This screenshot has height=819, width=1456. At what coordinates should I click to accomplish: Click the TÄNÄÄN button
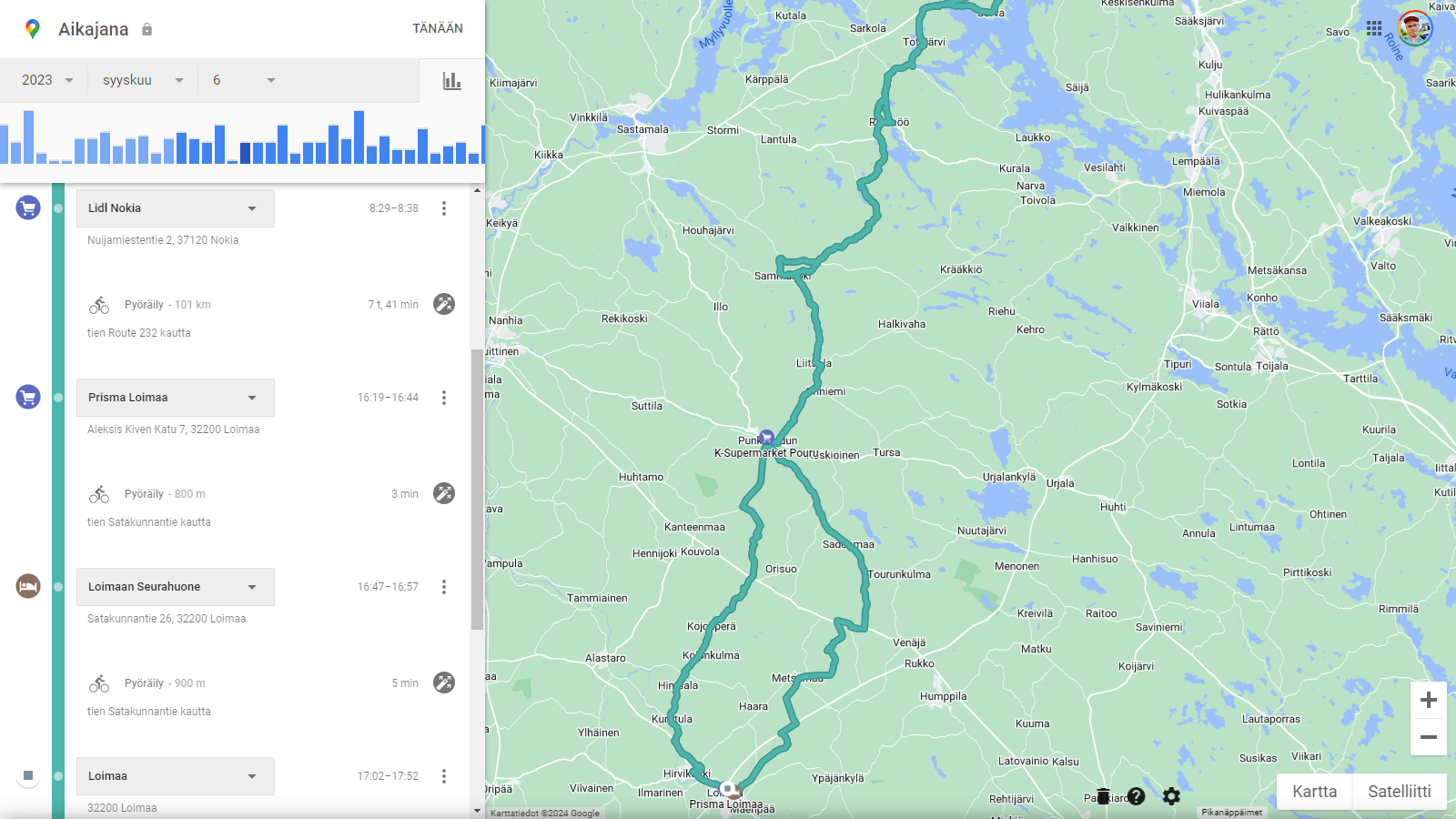[438, 28]
